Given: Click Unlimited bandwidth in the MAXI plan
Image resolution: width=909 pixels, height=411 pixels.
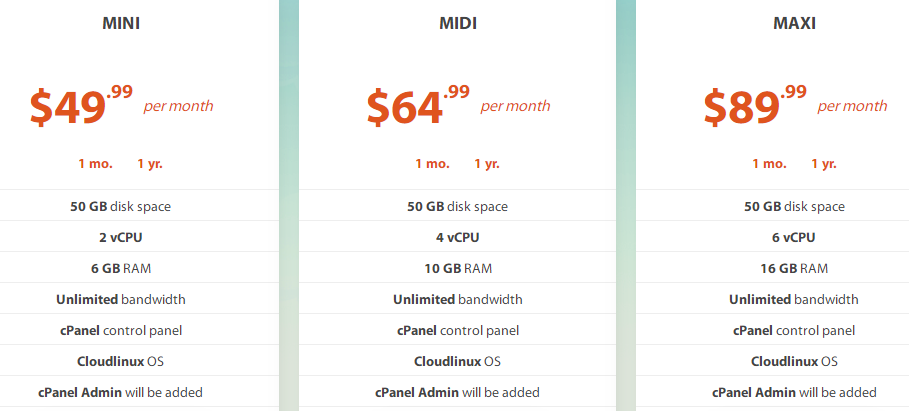Looking at the screenshot, I should click(794, 299).
